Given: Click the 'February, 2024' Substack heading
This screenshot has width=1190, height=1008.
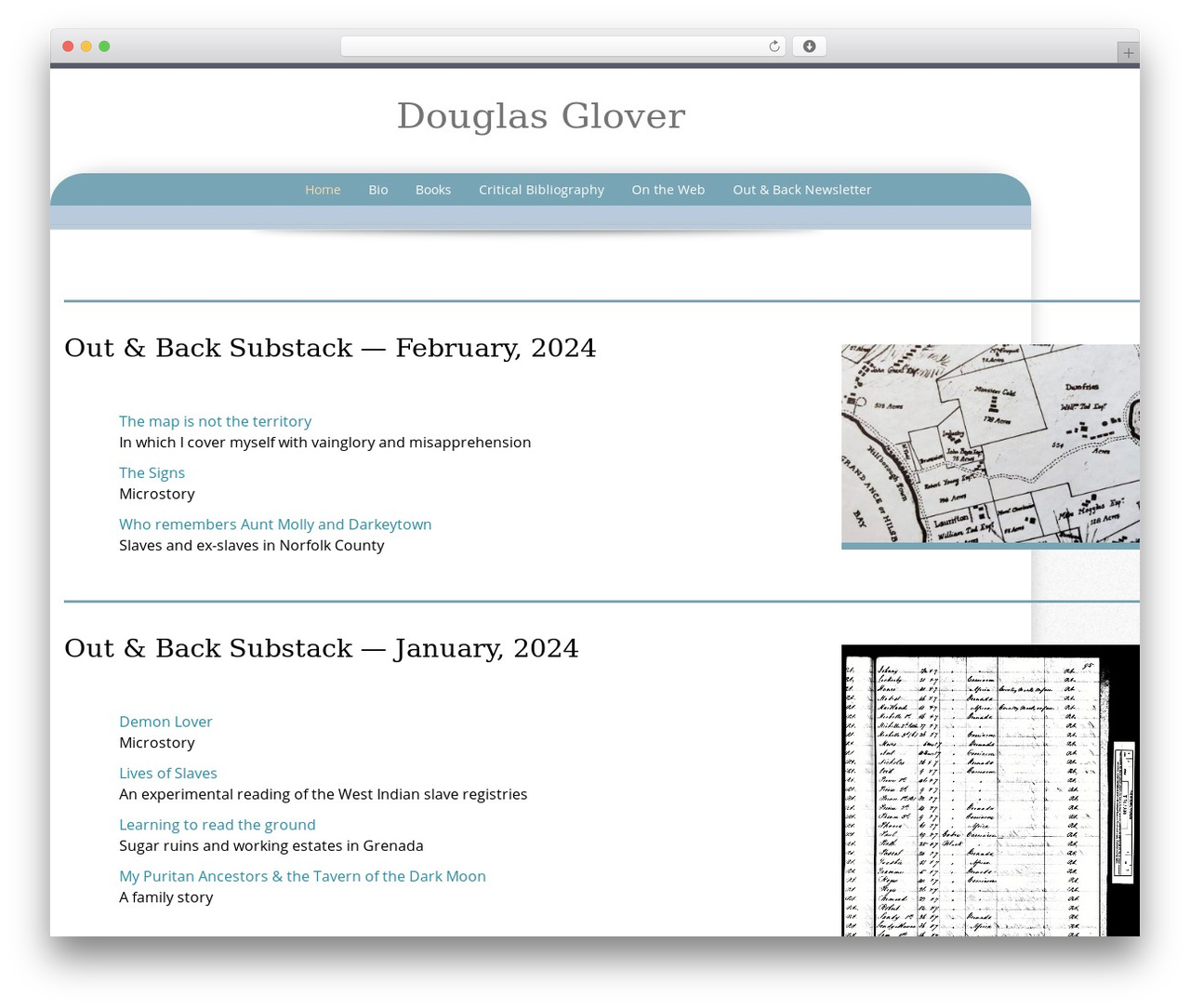Looking at the screenshot, I should (330, 348).
